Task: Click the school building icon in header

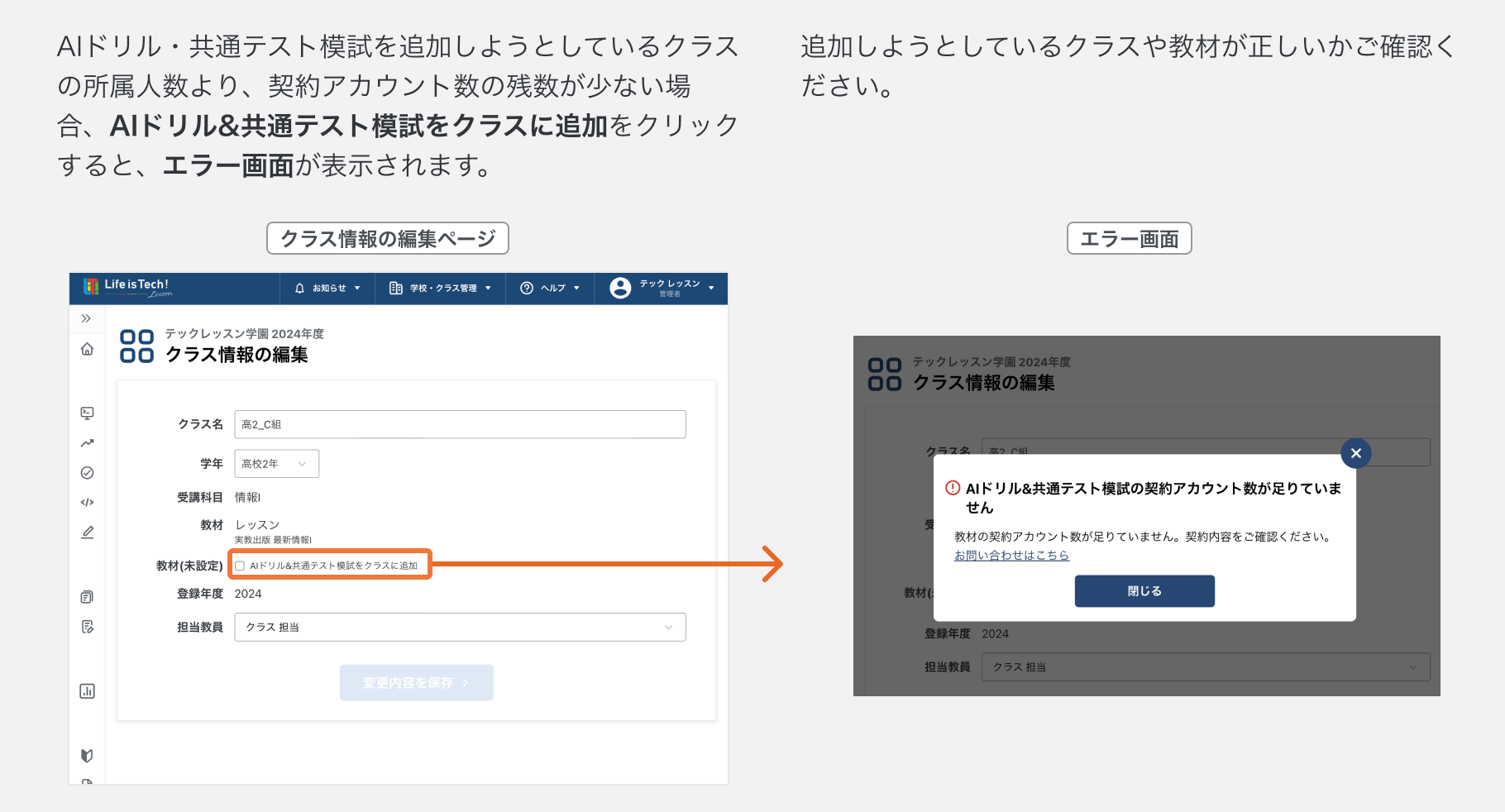Action: [396, 289]
